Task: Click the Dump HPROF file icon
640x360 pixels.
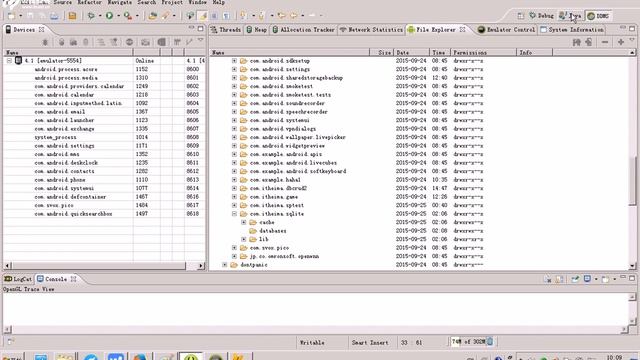Action: [73, 42]
